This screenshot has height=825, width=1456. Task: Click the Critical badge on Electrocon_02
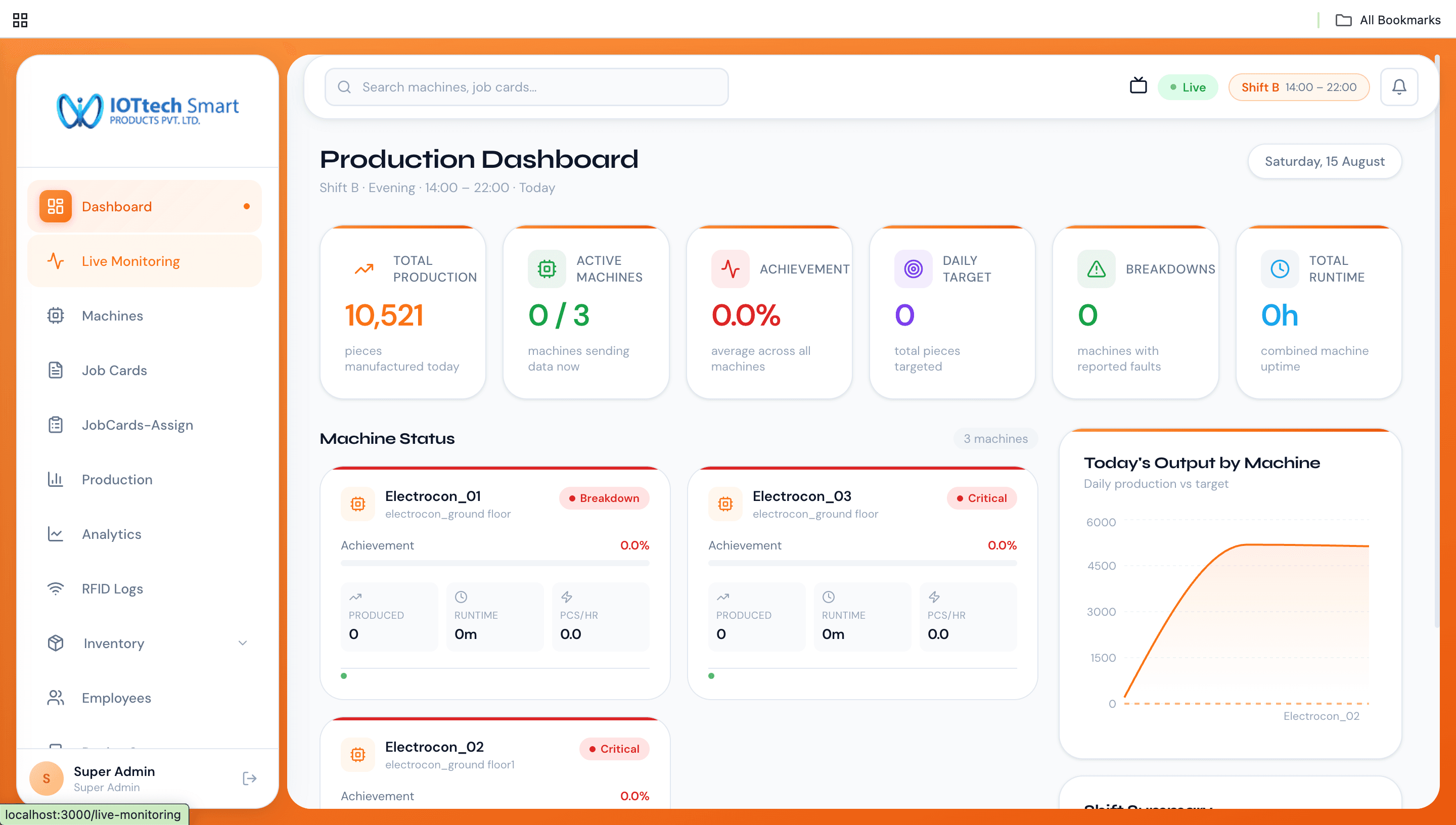[614, 749]
